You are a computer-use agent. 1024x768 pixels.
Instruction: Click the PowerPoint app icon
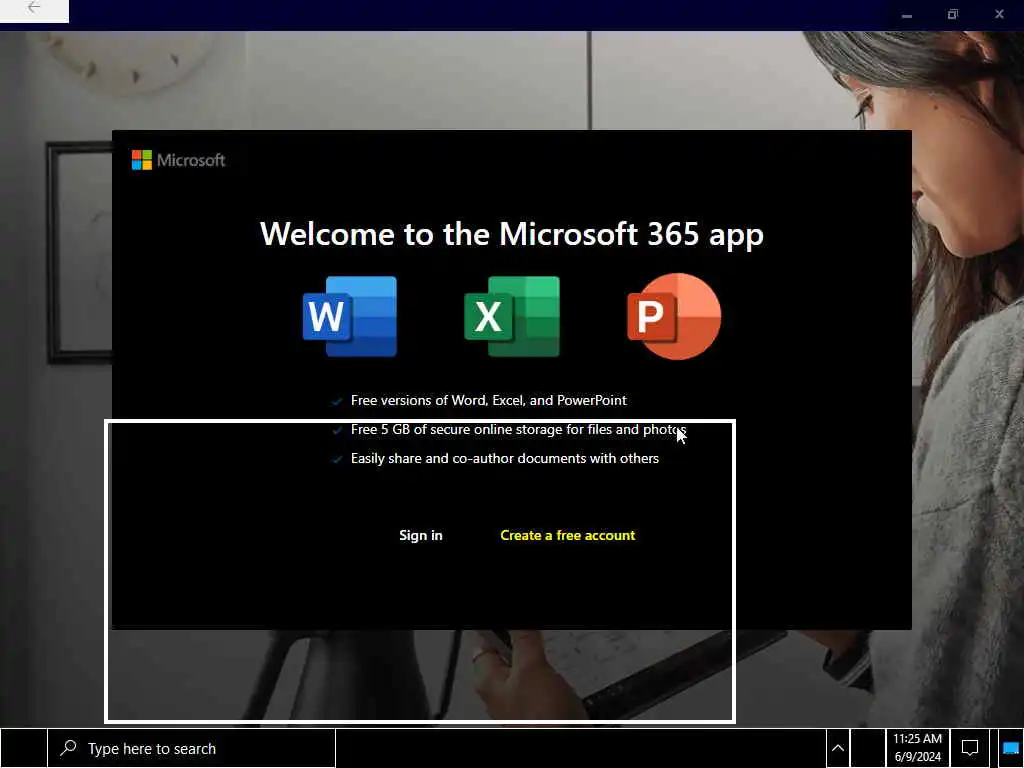click(674, 316)
